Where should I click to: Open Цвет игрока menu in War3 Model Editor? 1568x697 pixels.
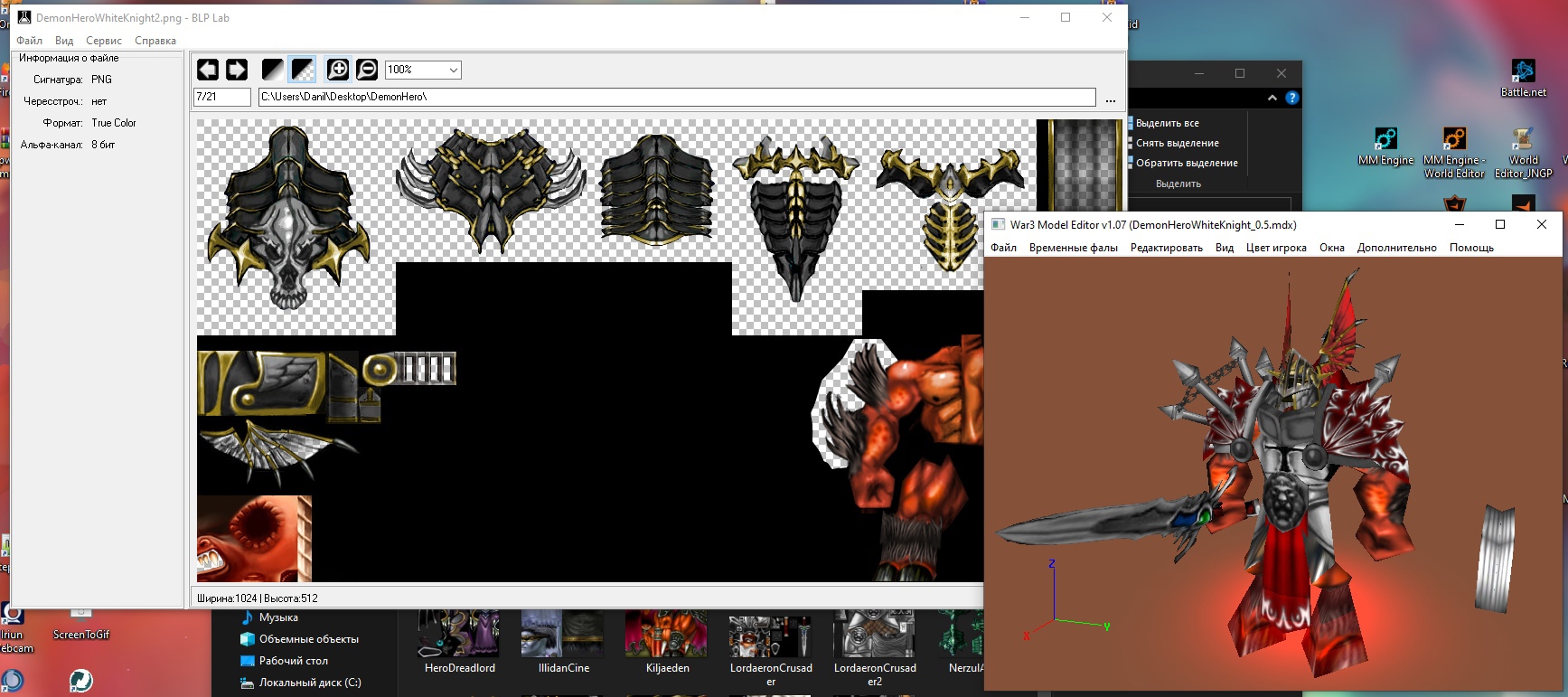pyautogui.click(x=1276, y=248)
